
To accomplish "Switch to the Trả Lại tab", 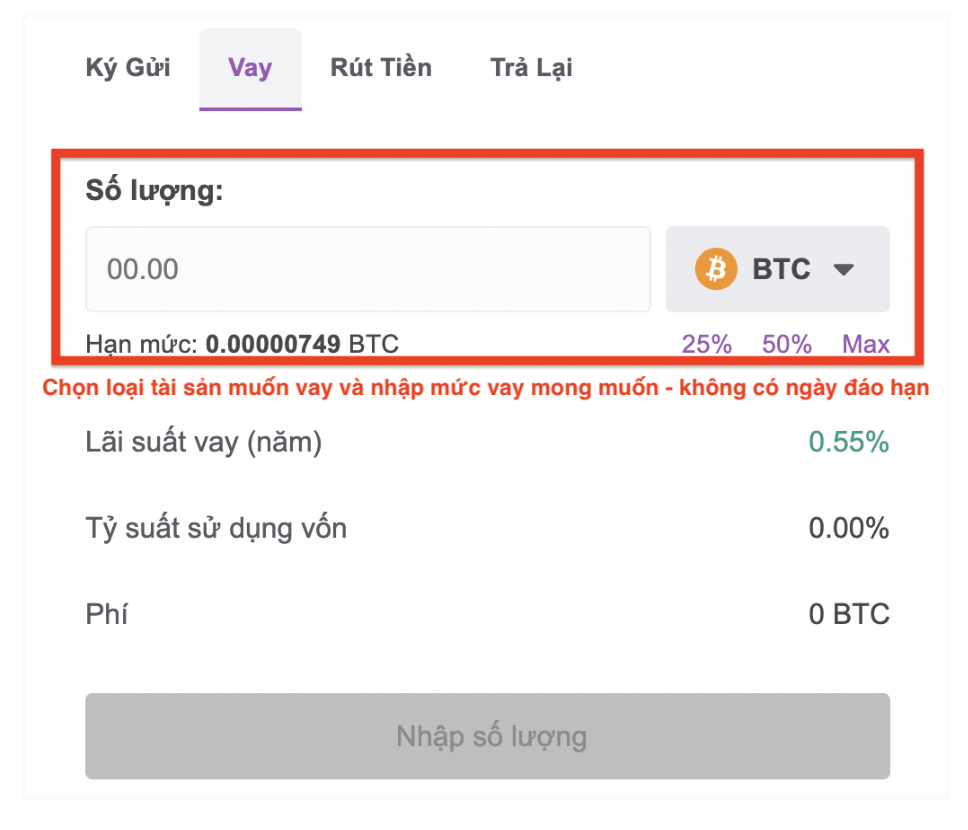I will coord(531,67).
